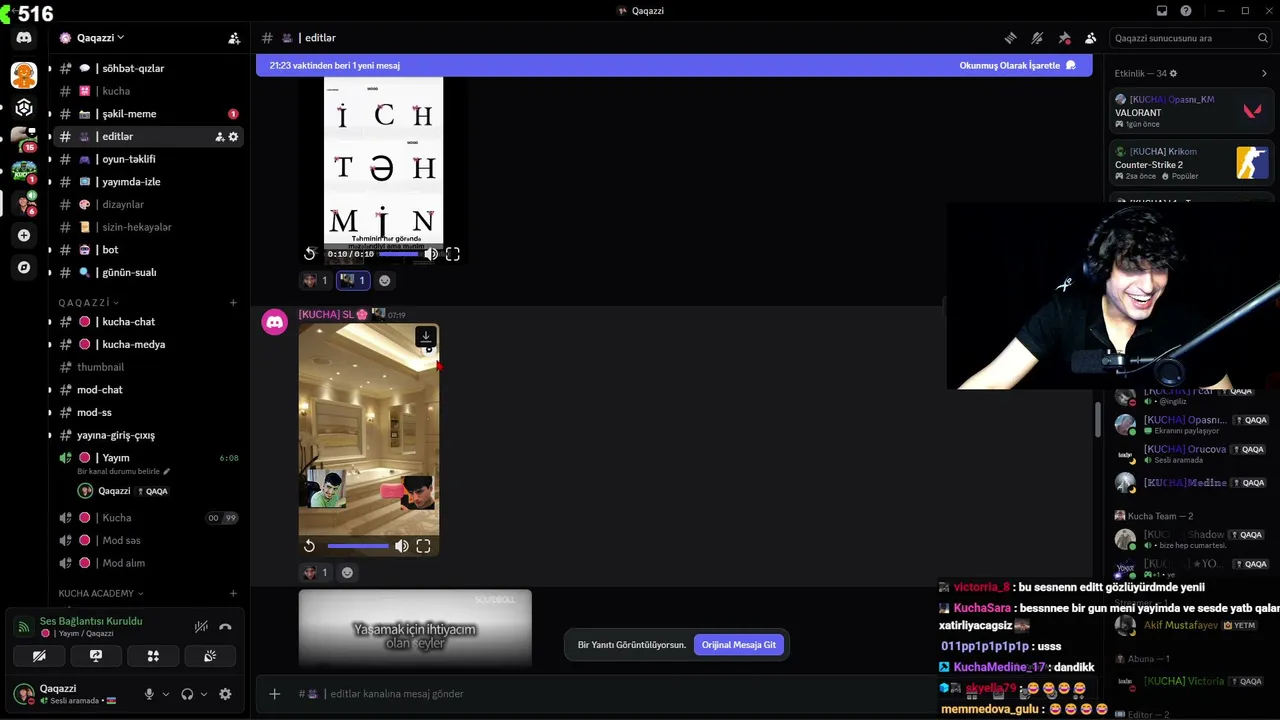The image size is (1280, 720).
Task: Click Orijinal Mesaja Git button
Action: [739, 645]
